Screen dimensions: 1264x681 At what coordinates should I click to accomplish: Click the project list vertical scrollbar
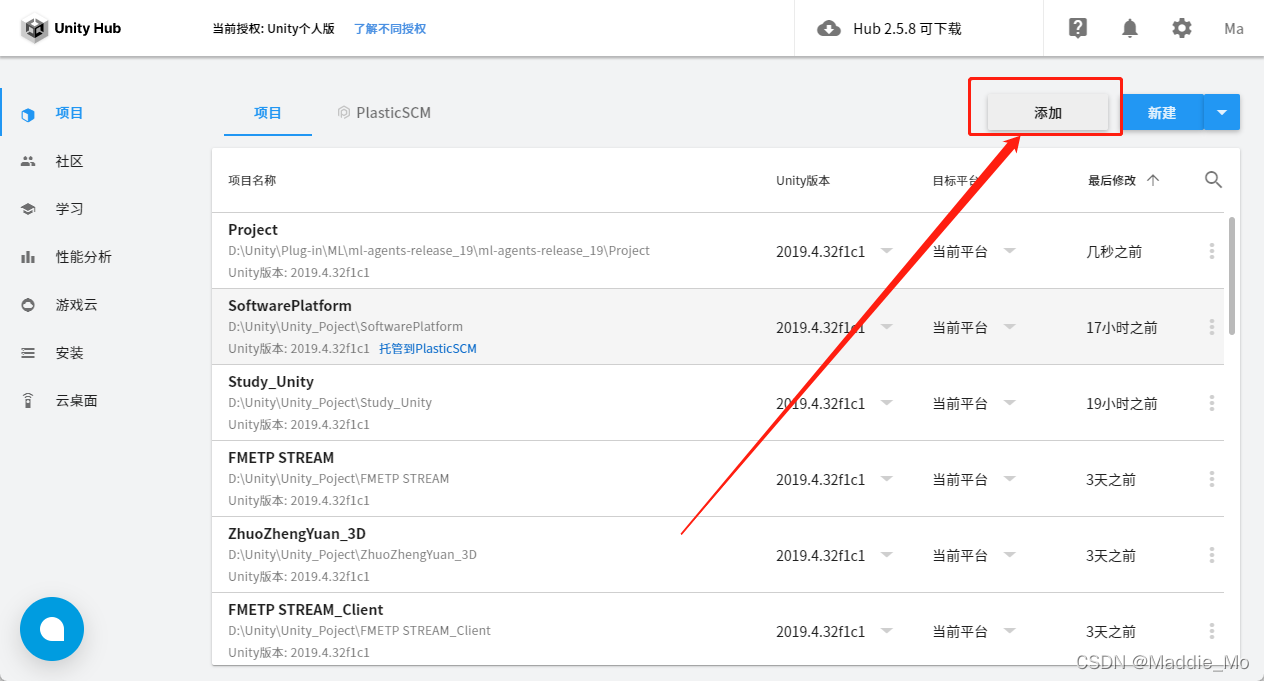(1232, 275)
